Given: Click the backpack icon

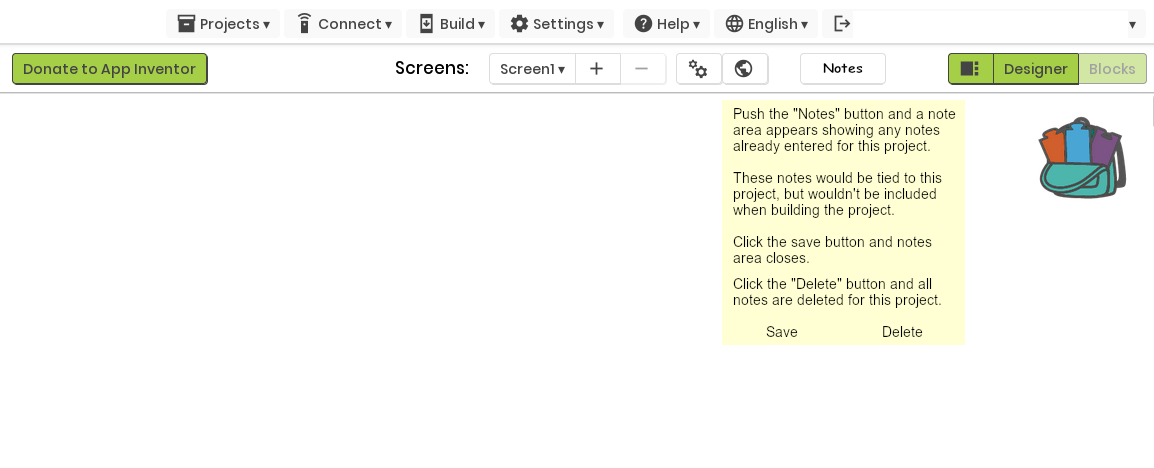Looking at the screenshot, I should [1082, 157].
